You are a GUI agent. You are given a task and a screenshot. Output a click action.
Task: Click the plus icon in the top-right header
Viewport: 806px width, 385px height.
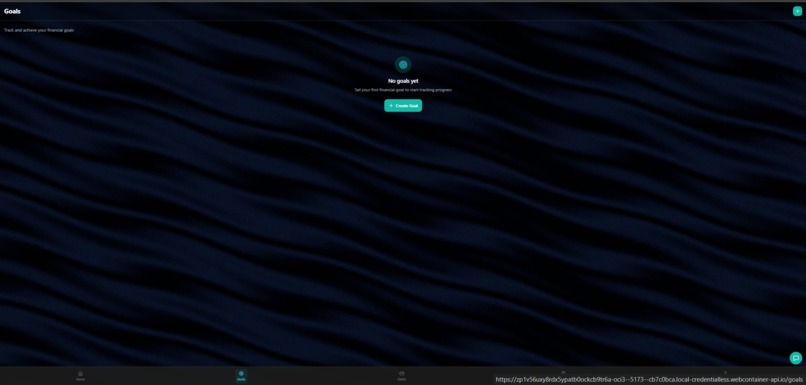797,11
